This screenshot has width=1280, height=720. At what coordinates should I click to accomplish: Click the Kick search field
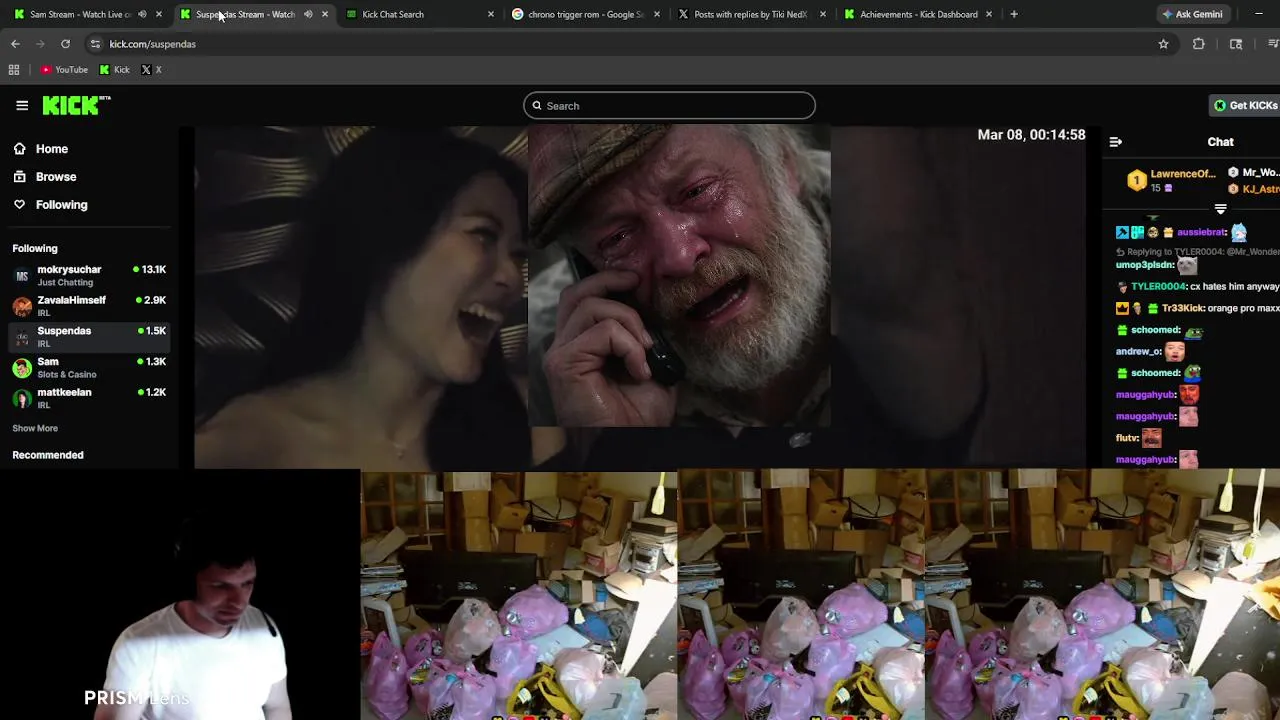click(x=669, y=106)
